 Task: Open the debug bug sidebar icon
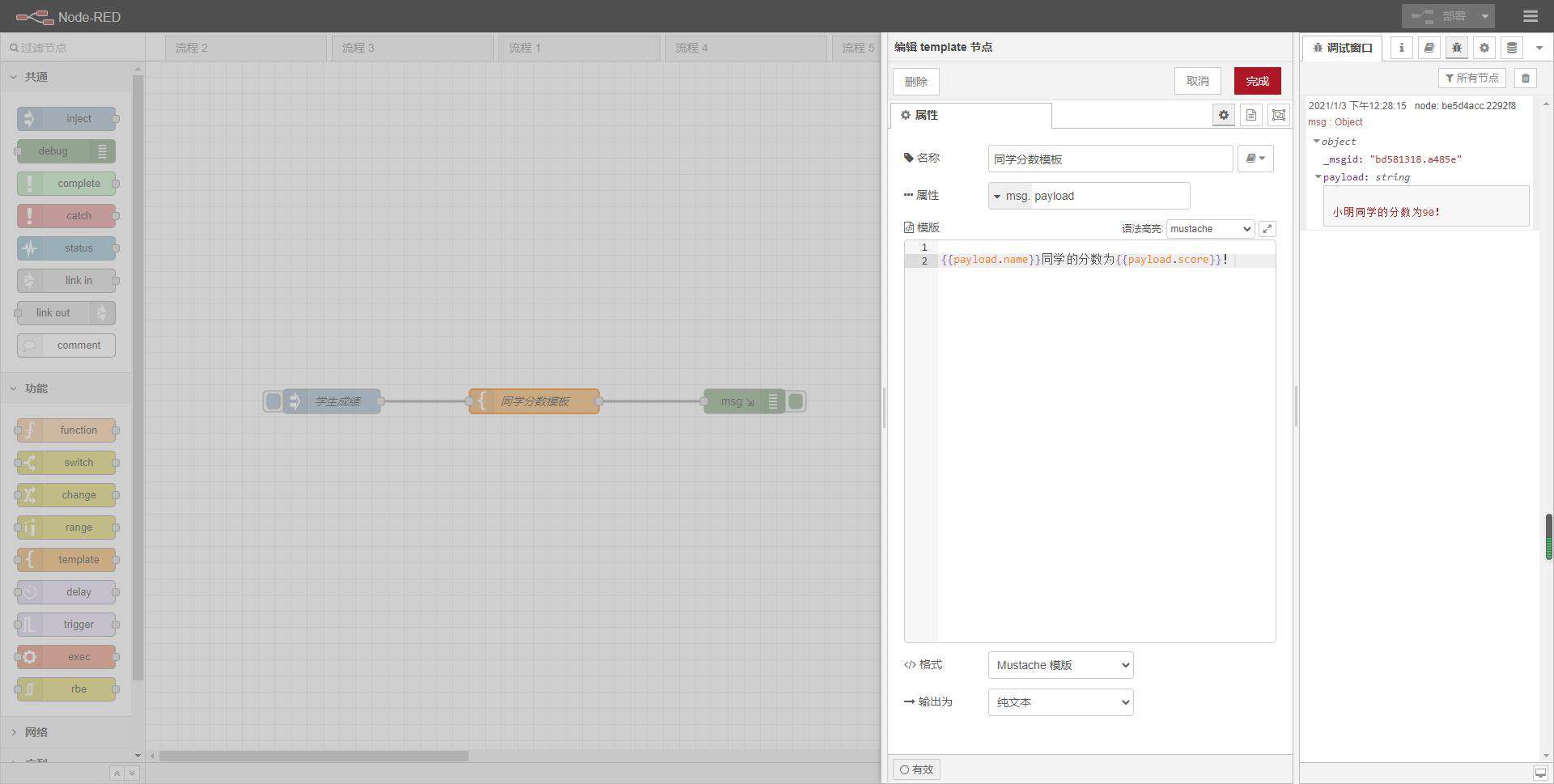pyautogui.click(x=1457, y=48)
